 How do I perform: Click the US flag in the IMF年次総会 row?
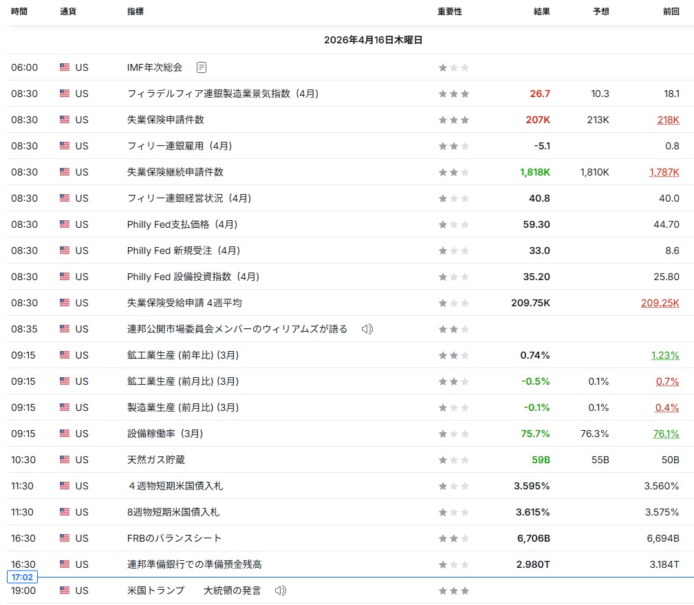tap(65, 68)
